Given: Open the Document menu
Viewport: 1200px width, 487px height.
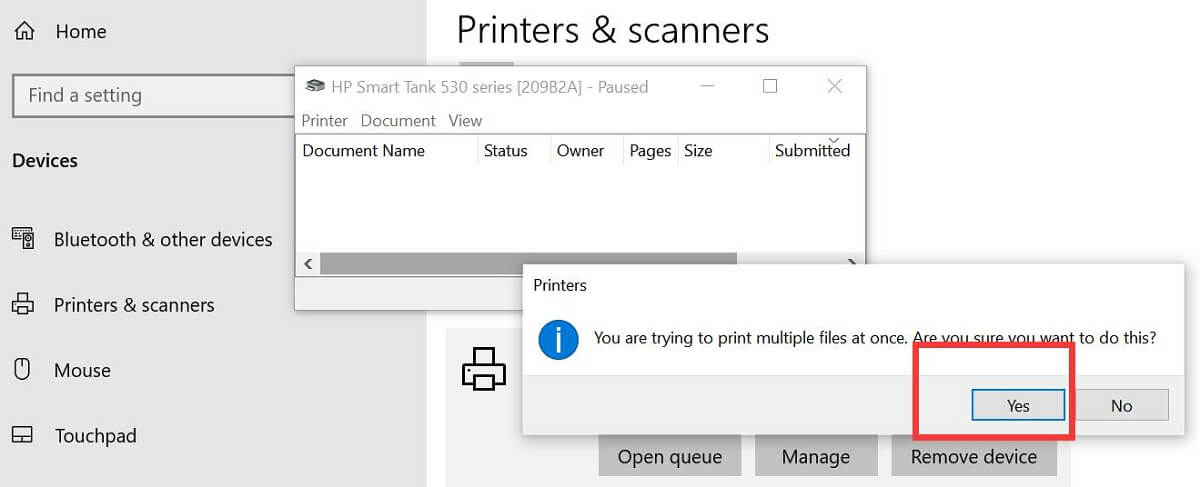Looking at the screenshot, I should point(398,120).
